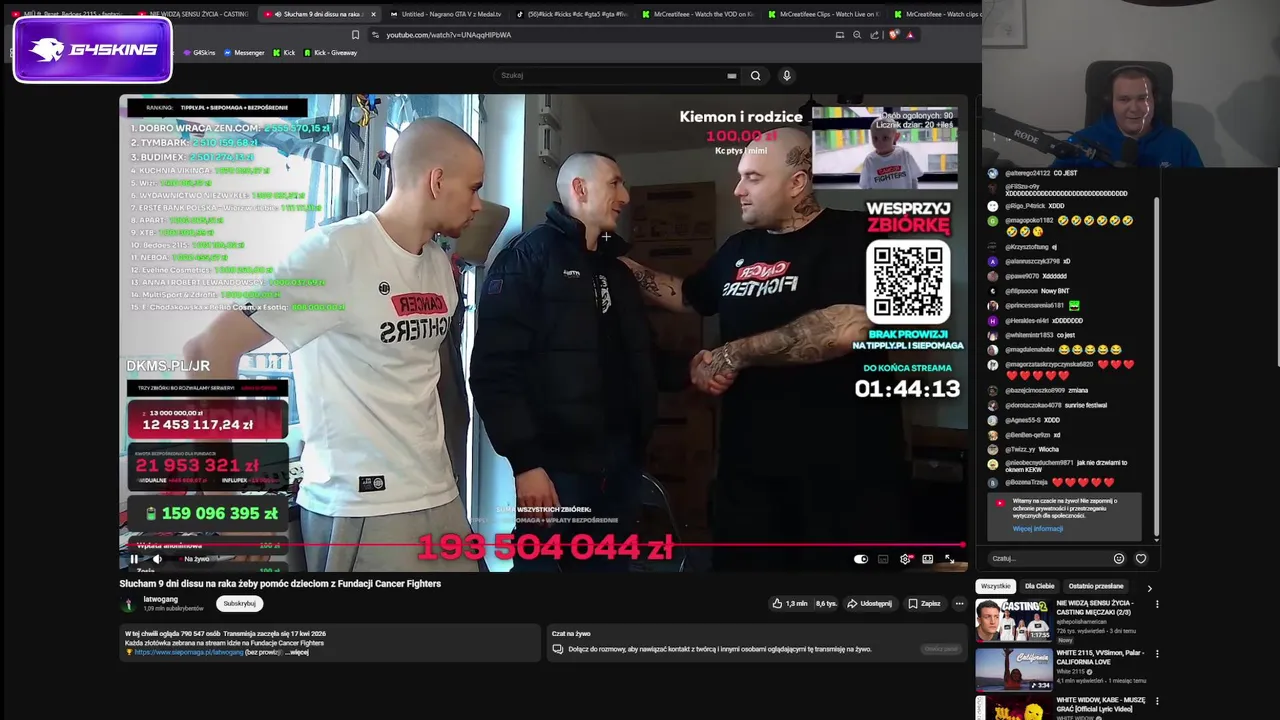Viewport: 1280px width, 720px height.
Task: Open the latwogang channel avatar
Action: [x=128, y=604]
